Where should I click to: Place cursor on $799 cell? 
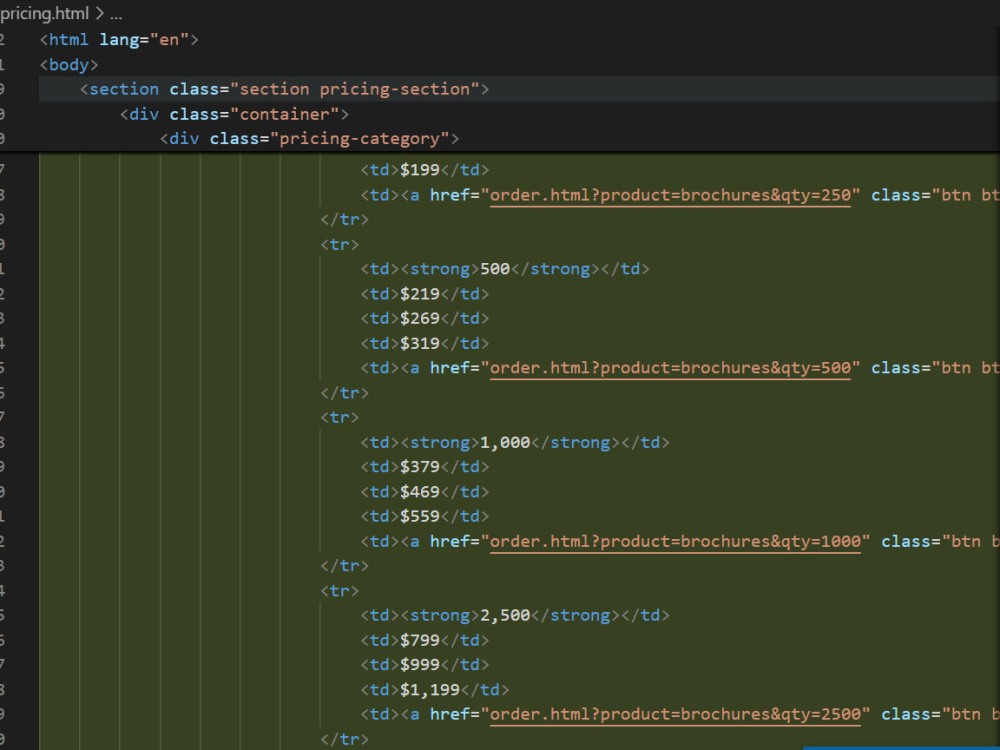point(425,640)
